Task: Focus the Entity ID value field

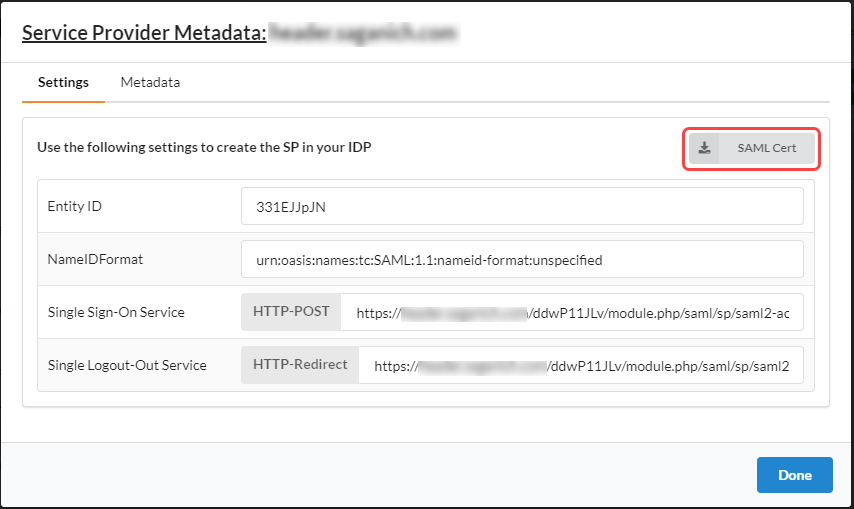Action: [522, 207]
